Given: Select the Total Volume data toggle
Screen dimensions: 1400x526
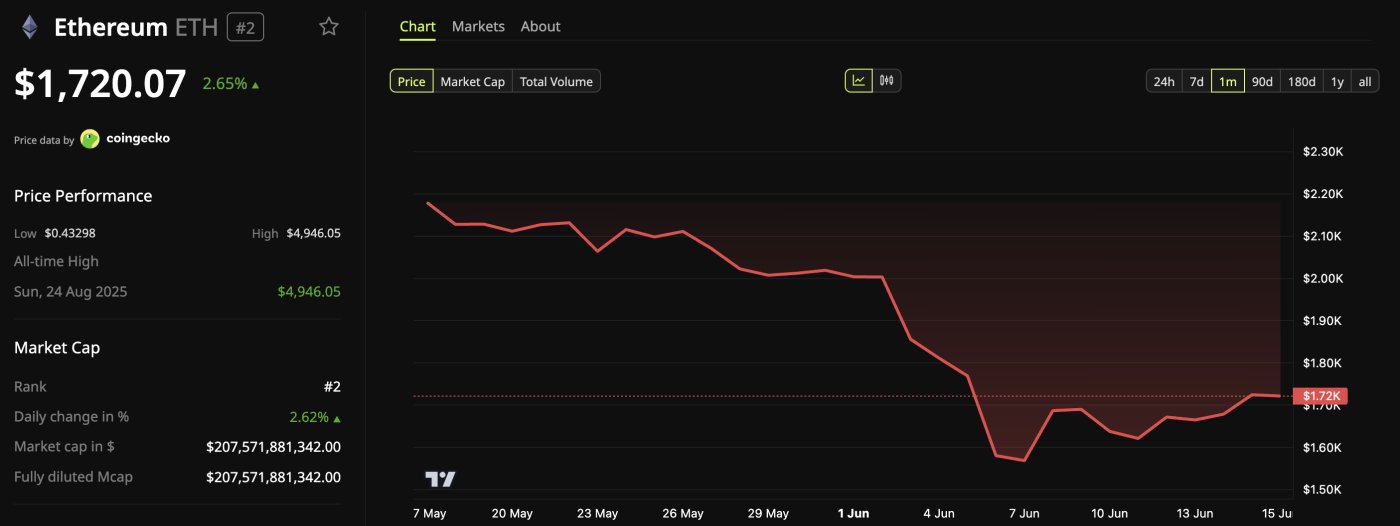Looking at the screenshot, I should 556,81.
